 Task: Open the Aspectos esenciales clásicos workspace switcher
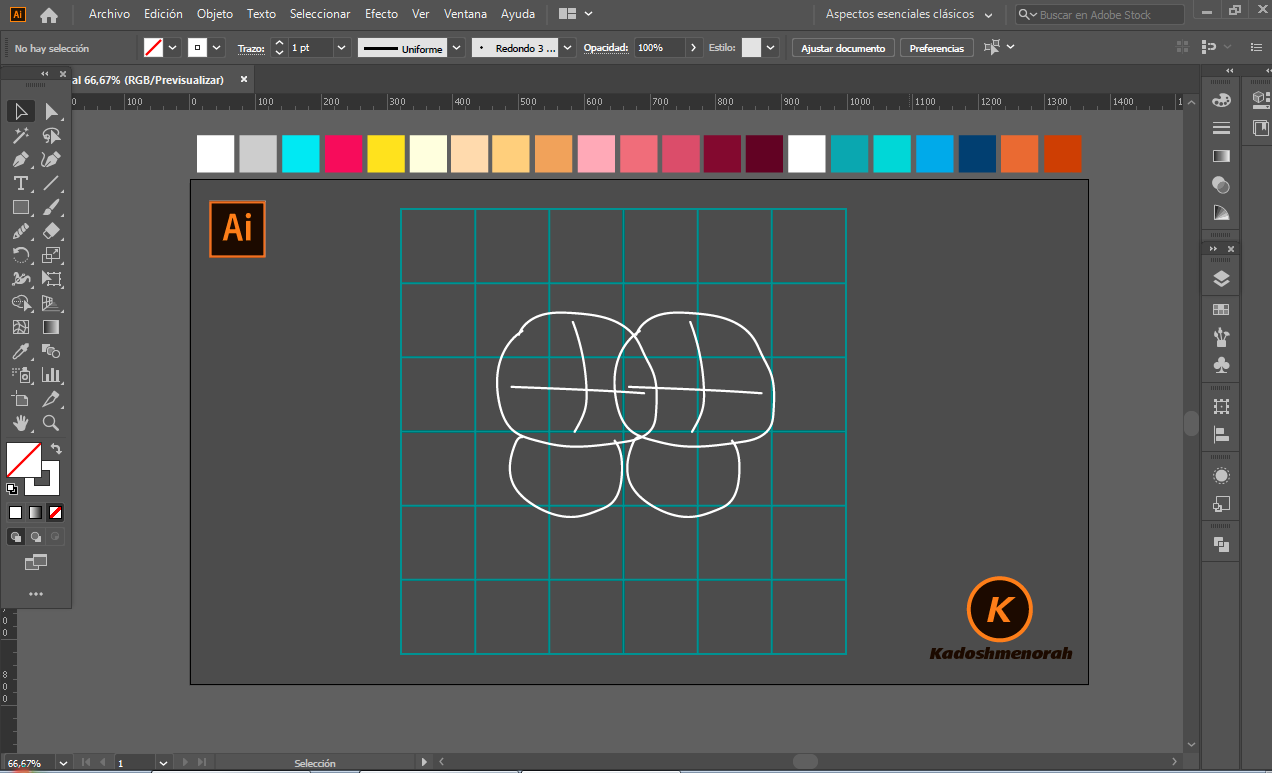909,15
